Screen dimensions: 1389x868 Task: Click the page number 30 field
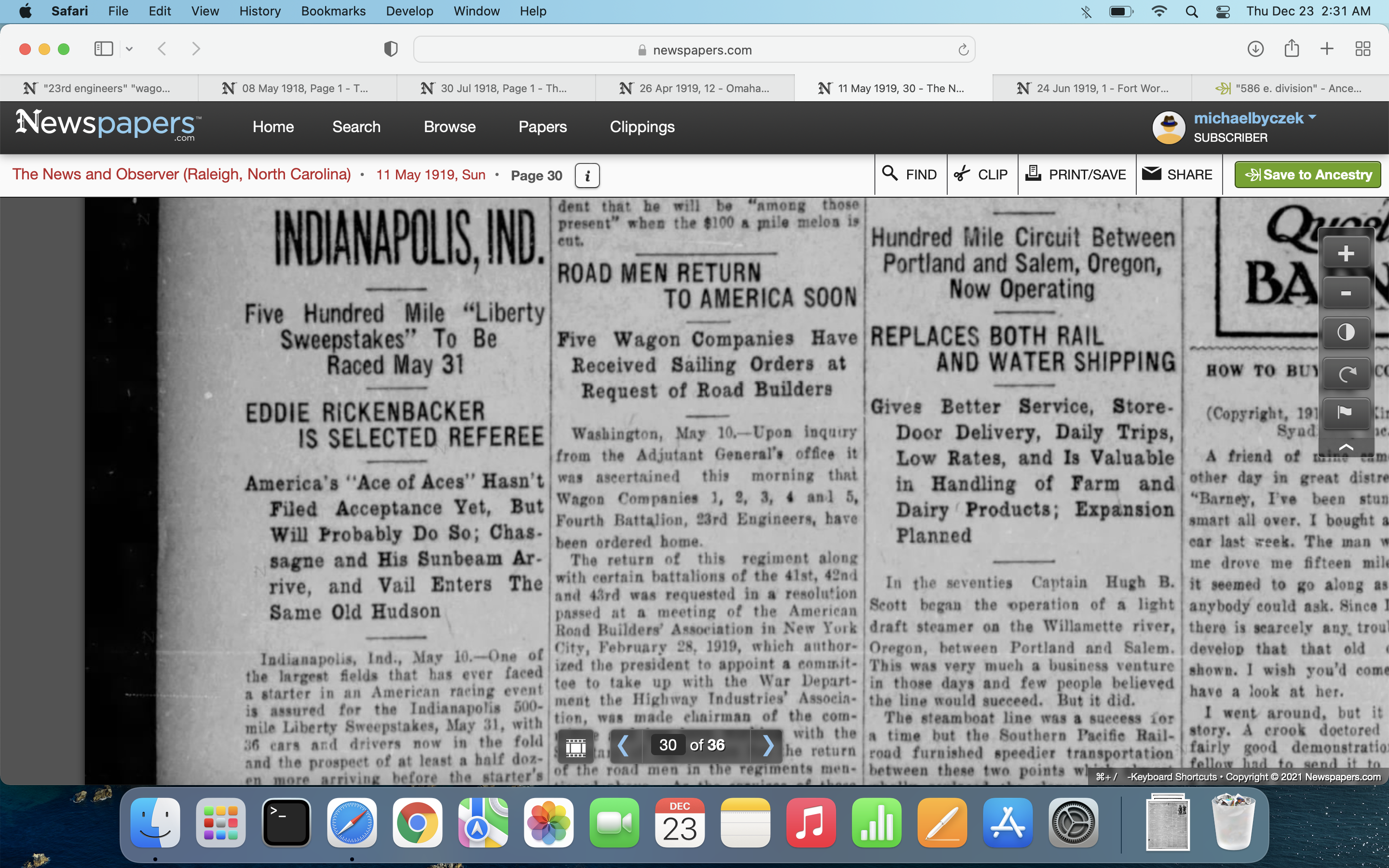click(667, 745)
